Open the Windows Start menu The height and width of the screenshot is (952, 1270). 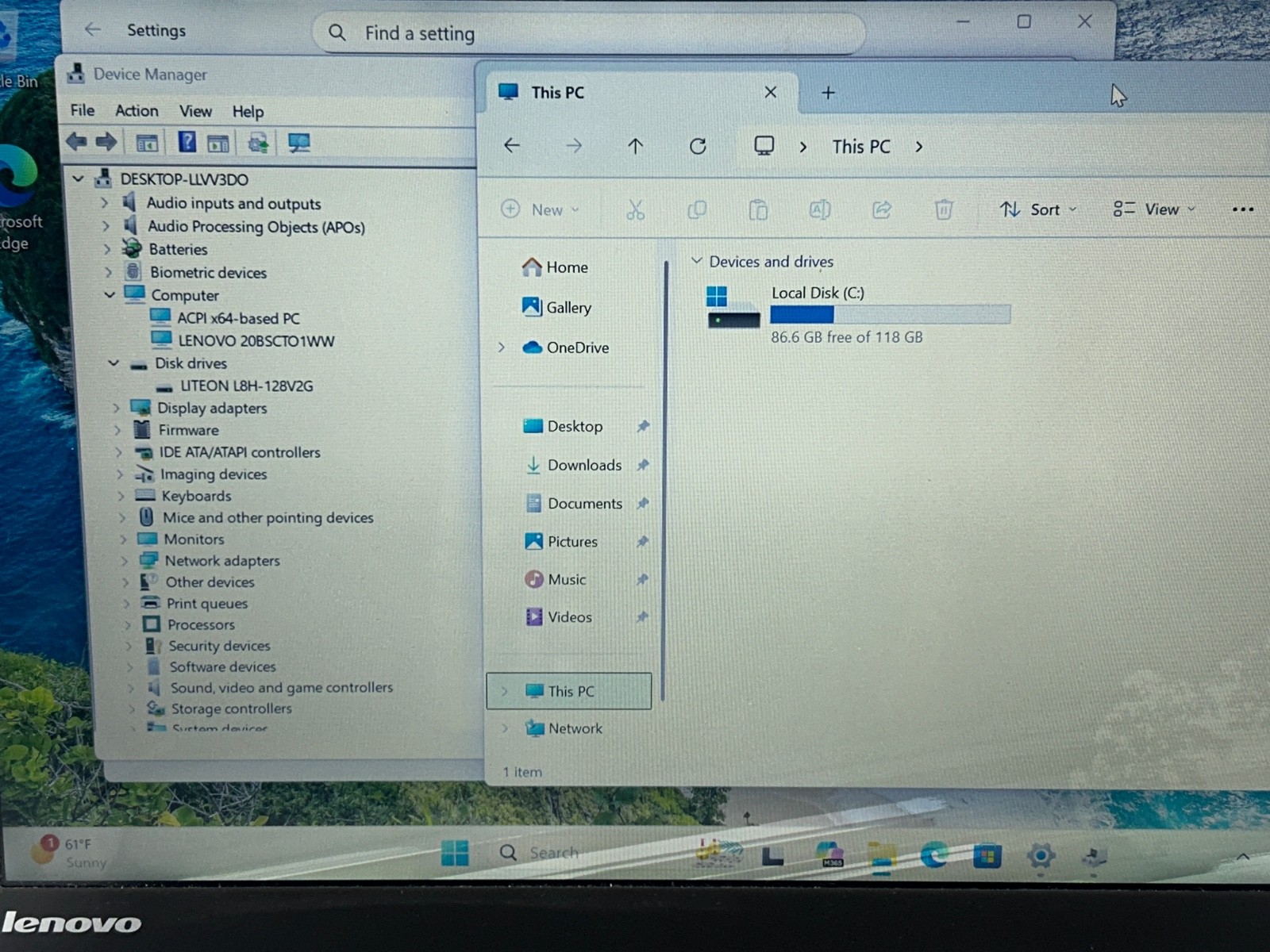point(455,853)
